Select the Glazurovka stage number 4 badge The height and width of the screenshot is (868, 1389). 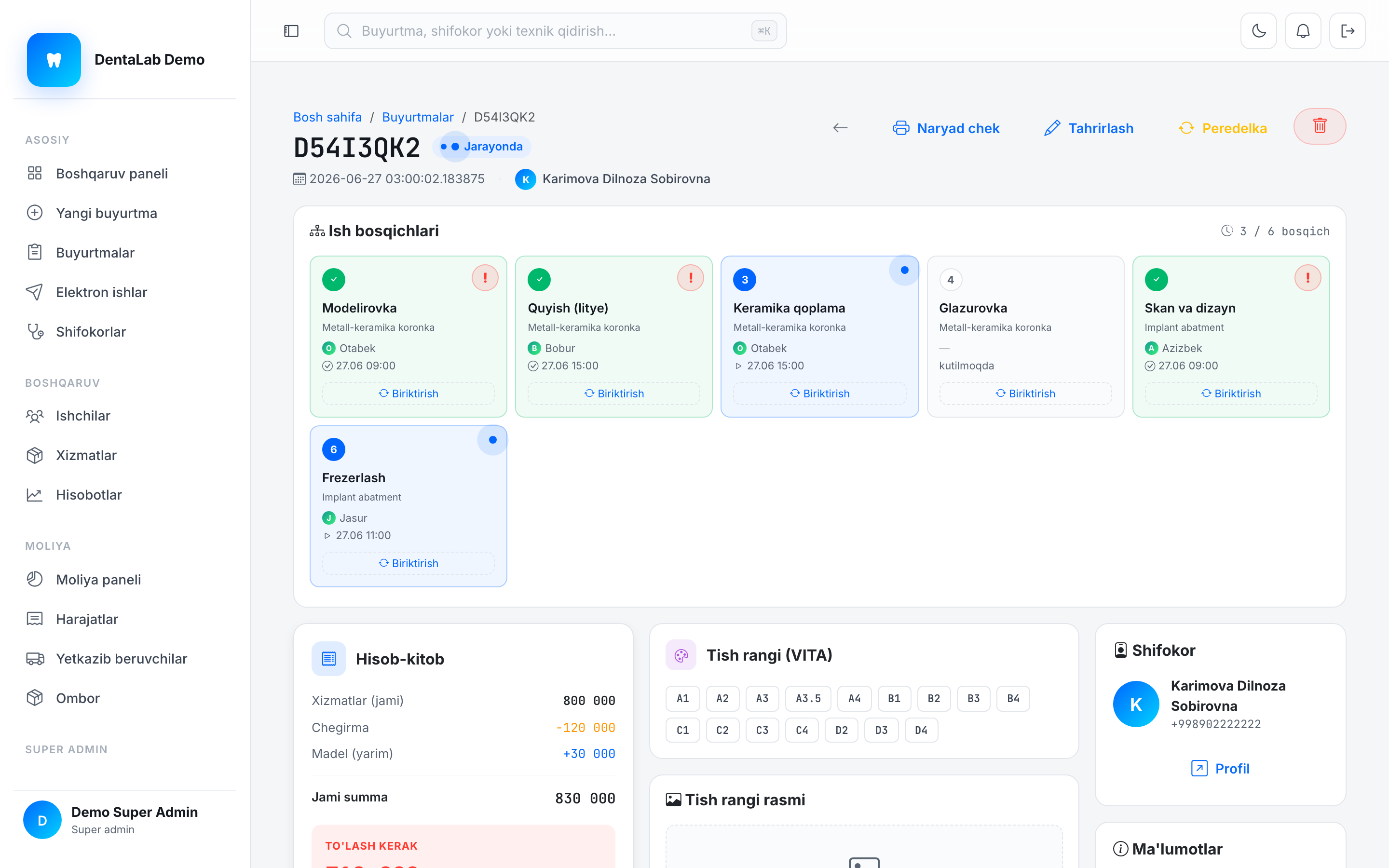point(951,280)
